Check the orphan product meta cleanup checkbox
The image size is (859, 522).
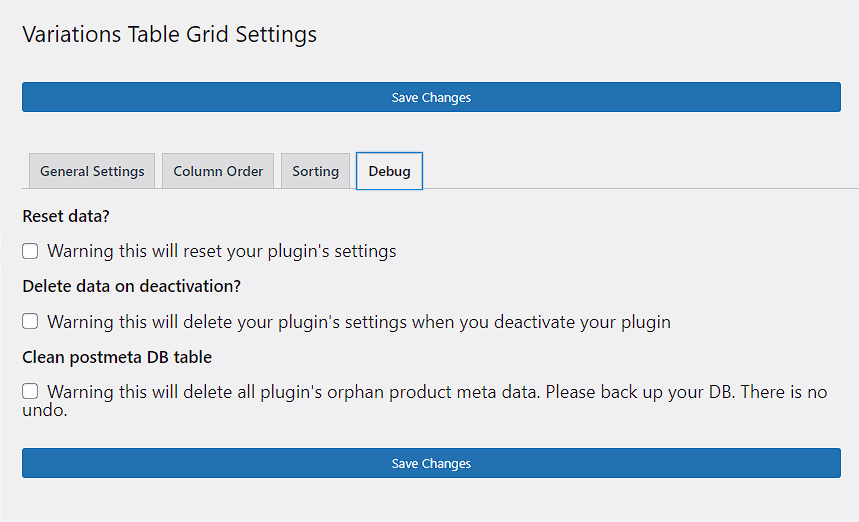(31, 392)
